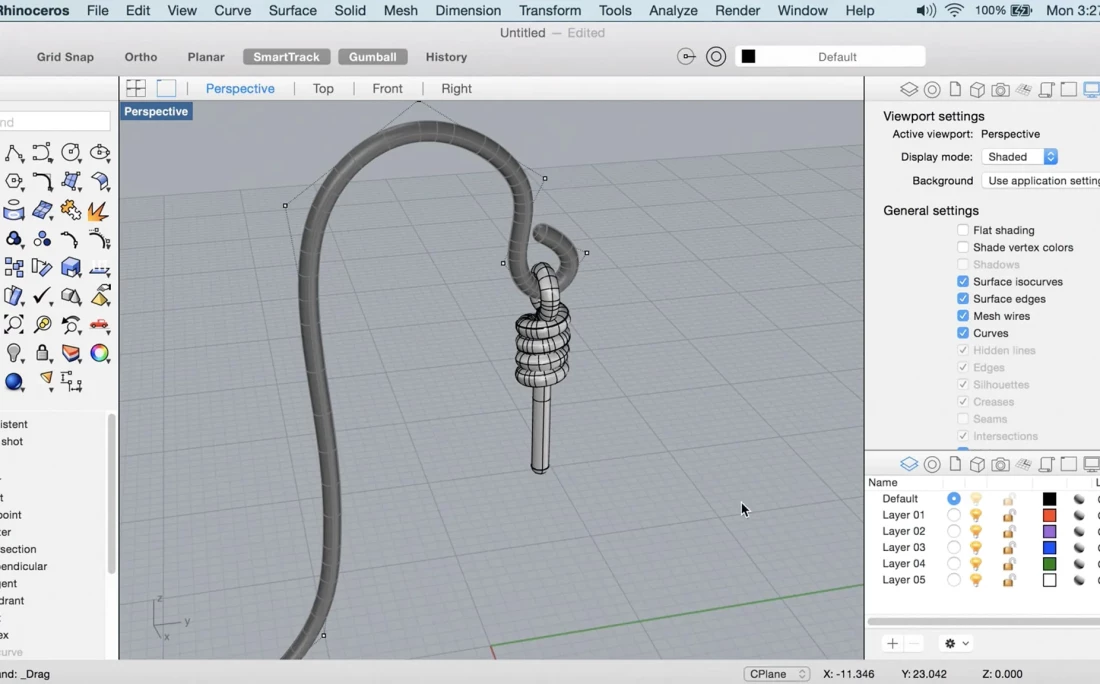Change Layer 04 green color swatch
Screen dimensions: 1100x684
pyautogui.click(x=1049, y=563)
